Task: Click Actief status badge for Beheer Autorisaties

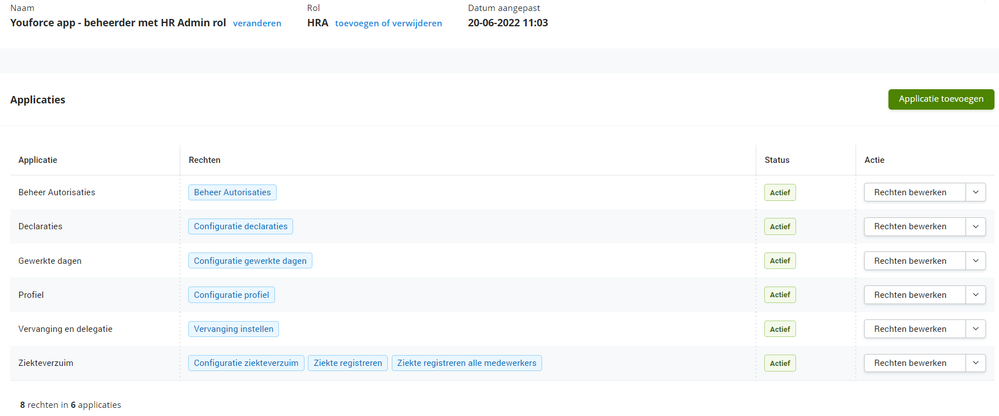Action: (780, 192)
